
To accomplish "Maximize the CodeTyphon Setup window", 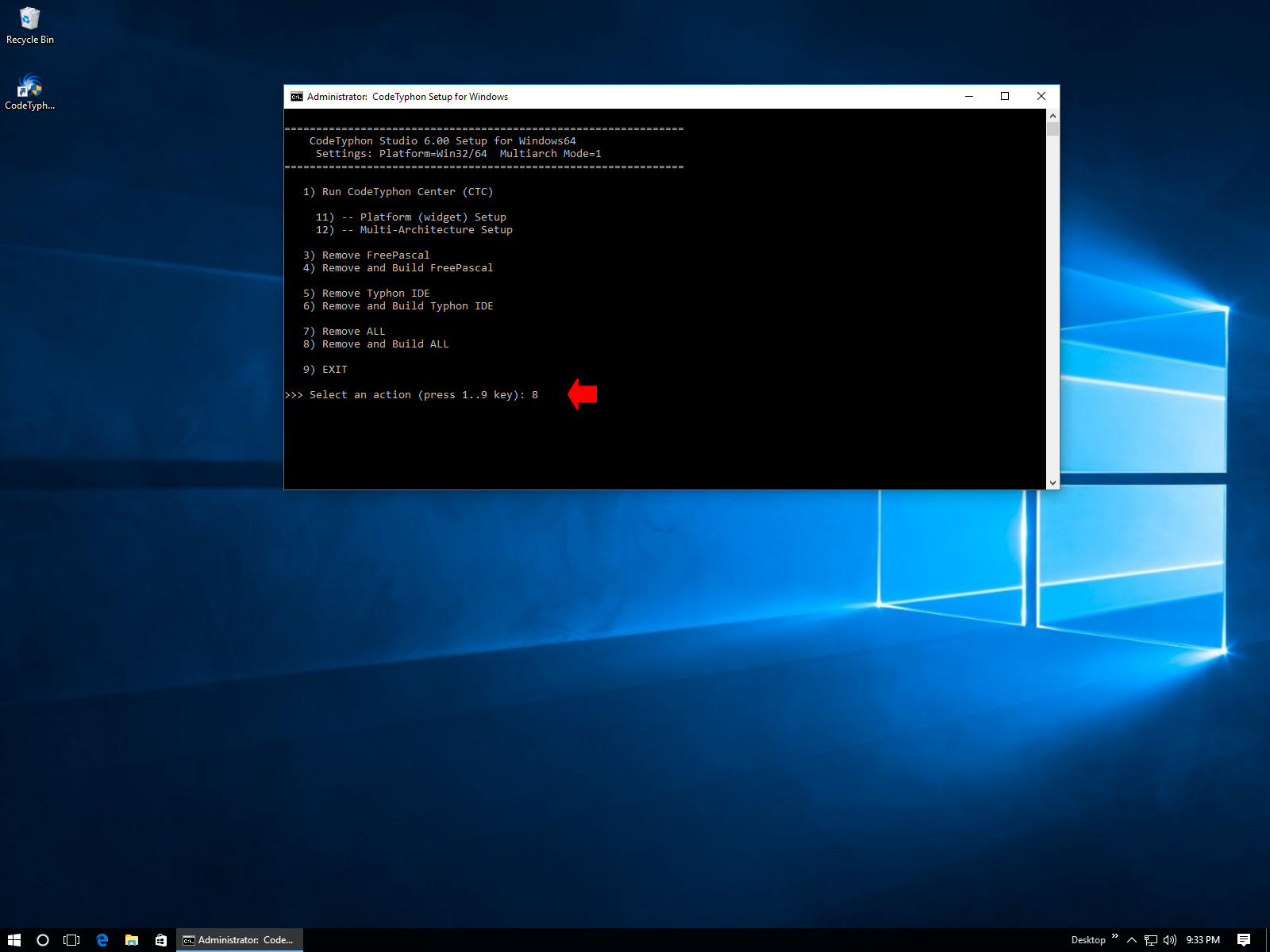I will click(1005, 97).
